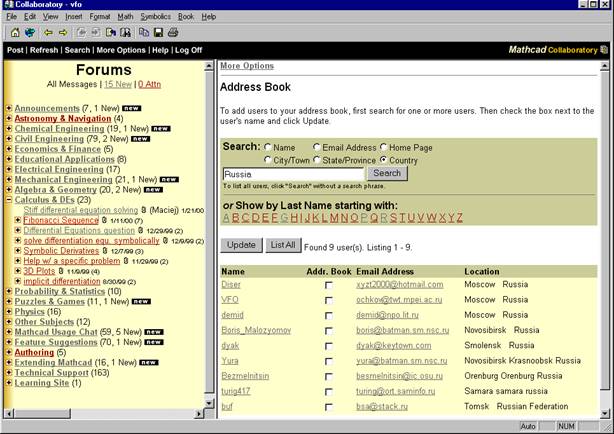Screen dimensions: 614x434
Task: Expand the Physics forum
Action: point(9,312)
